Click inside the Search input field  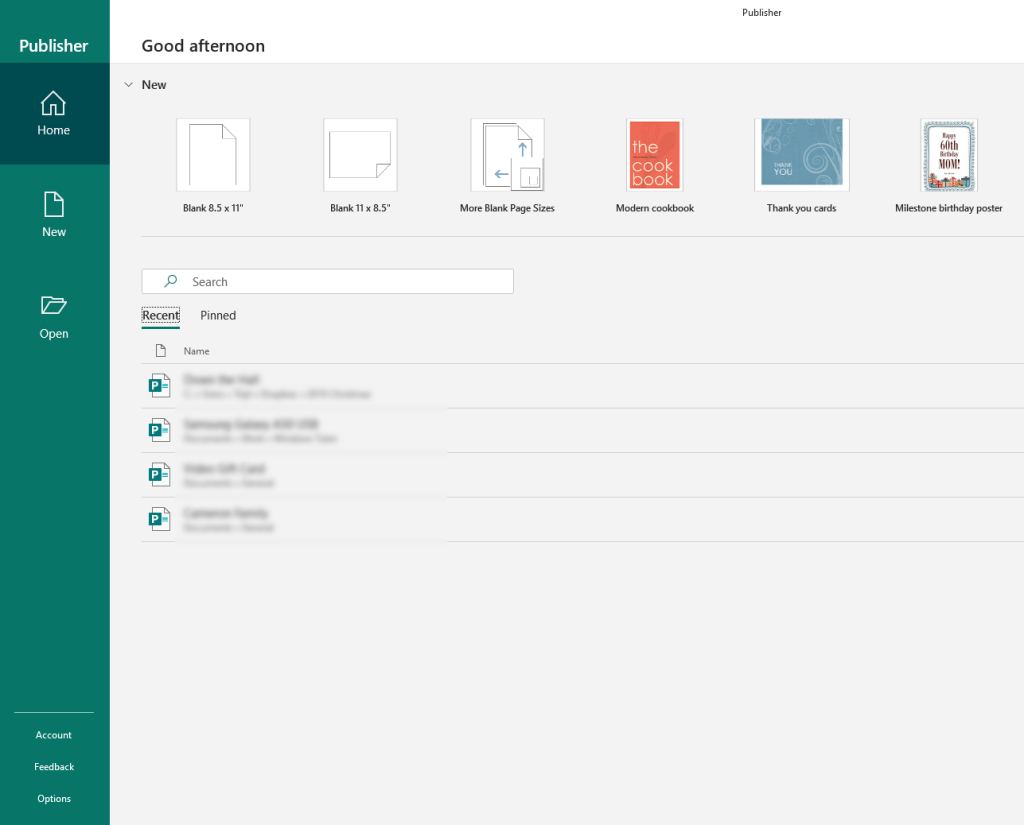click(340, 282)
